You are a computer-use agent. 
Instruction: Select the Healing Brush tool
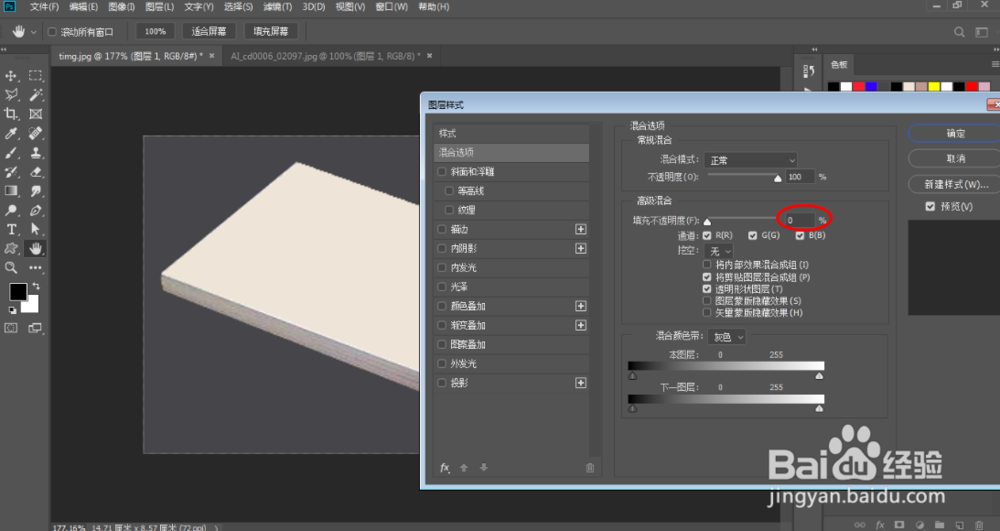(36, 133)
